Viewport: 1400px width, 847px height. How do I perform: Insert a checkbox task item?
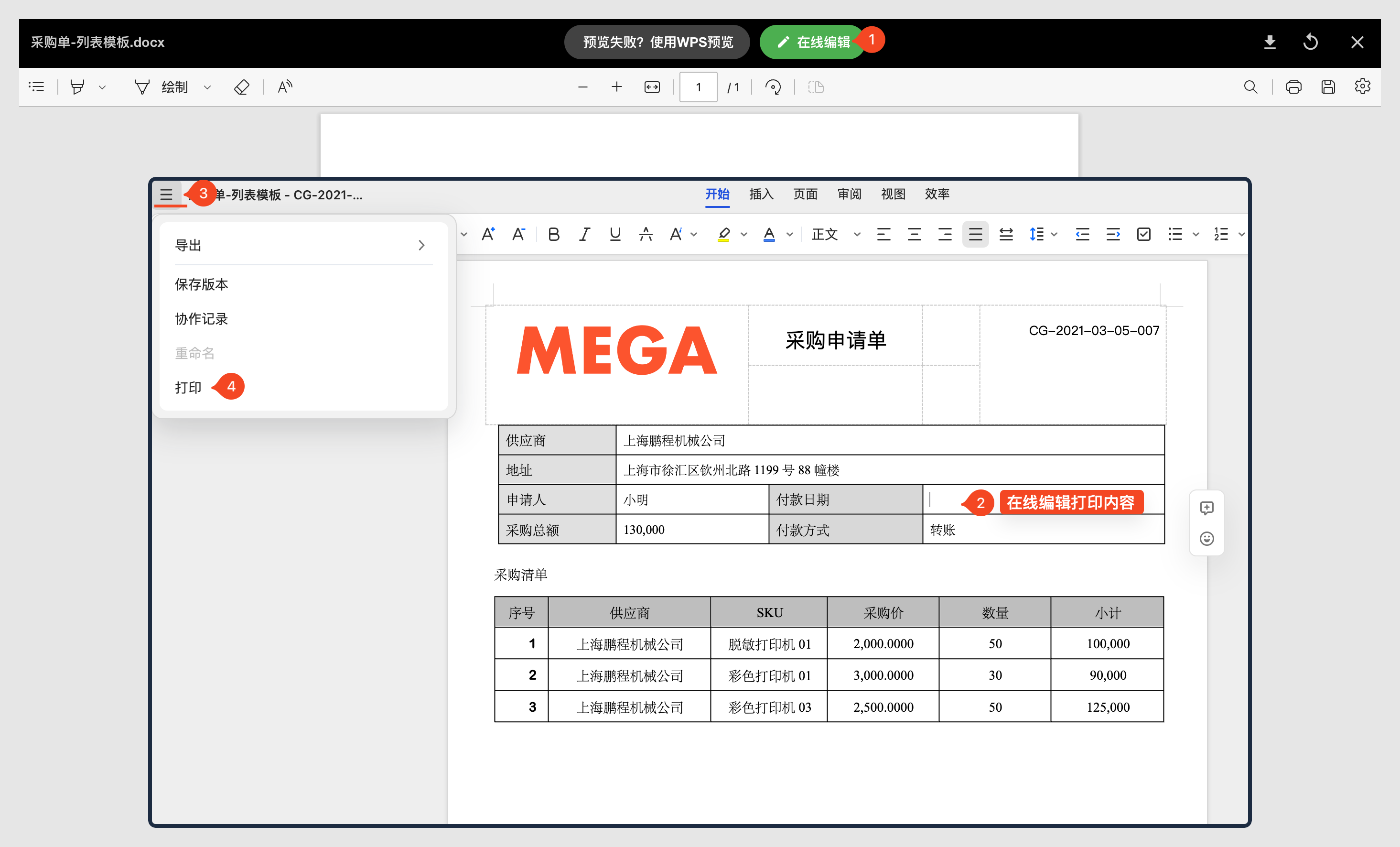1144,234
